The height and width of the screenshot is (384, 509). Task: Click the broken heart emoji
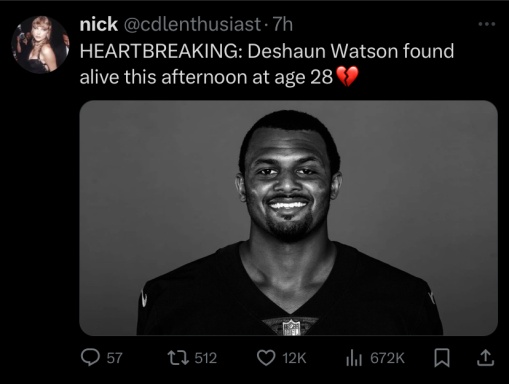[347, 76]
